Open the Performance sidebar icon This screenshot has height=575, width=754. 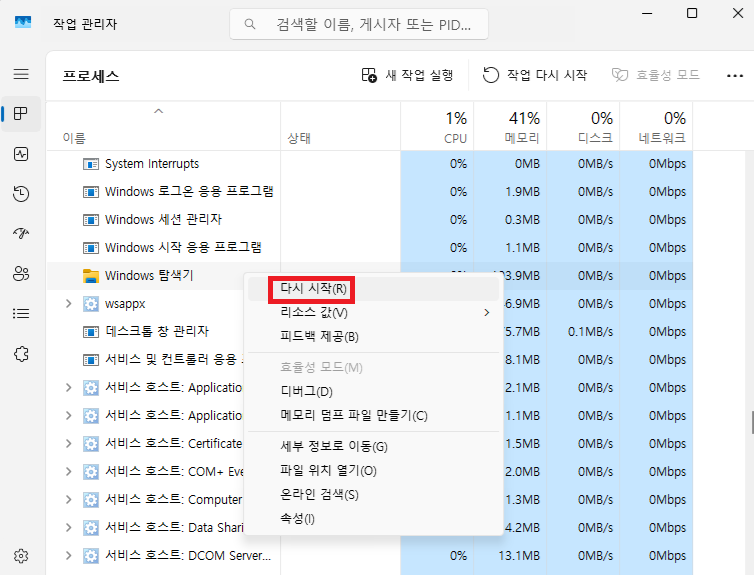[x=21, y=154]
